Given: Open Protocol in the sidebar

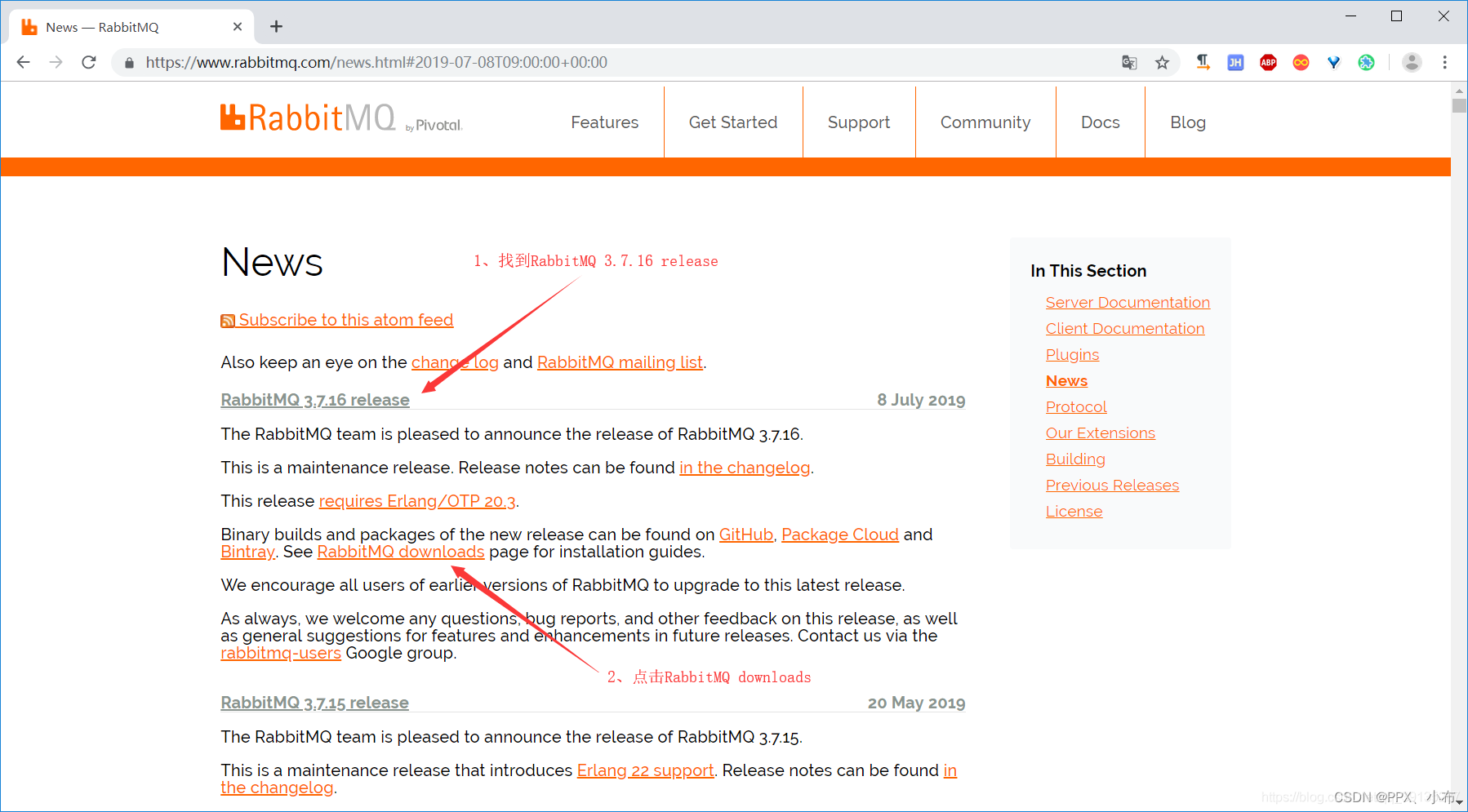Looking at the screenshot, I should pyautogui.click(x=1076, y=407).
